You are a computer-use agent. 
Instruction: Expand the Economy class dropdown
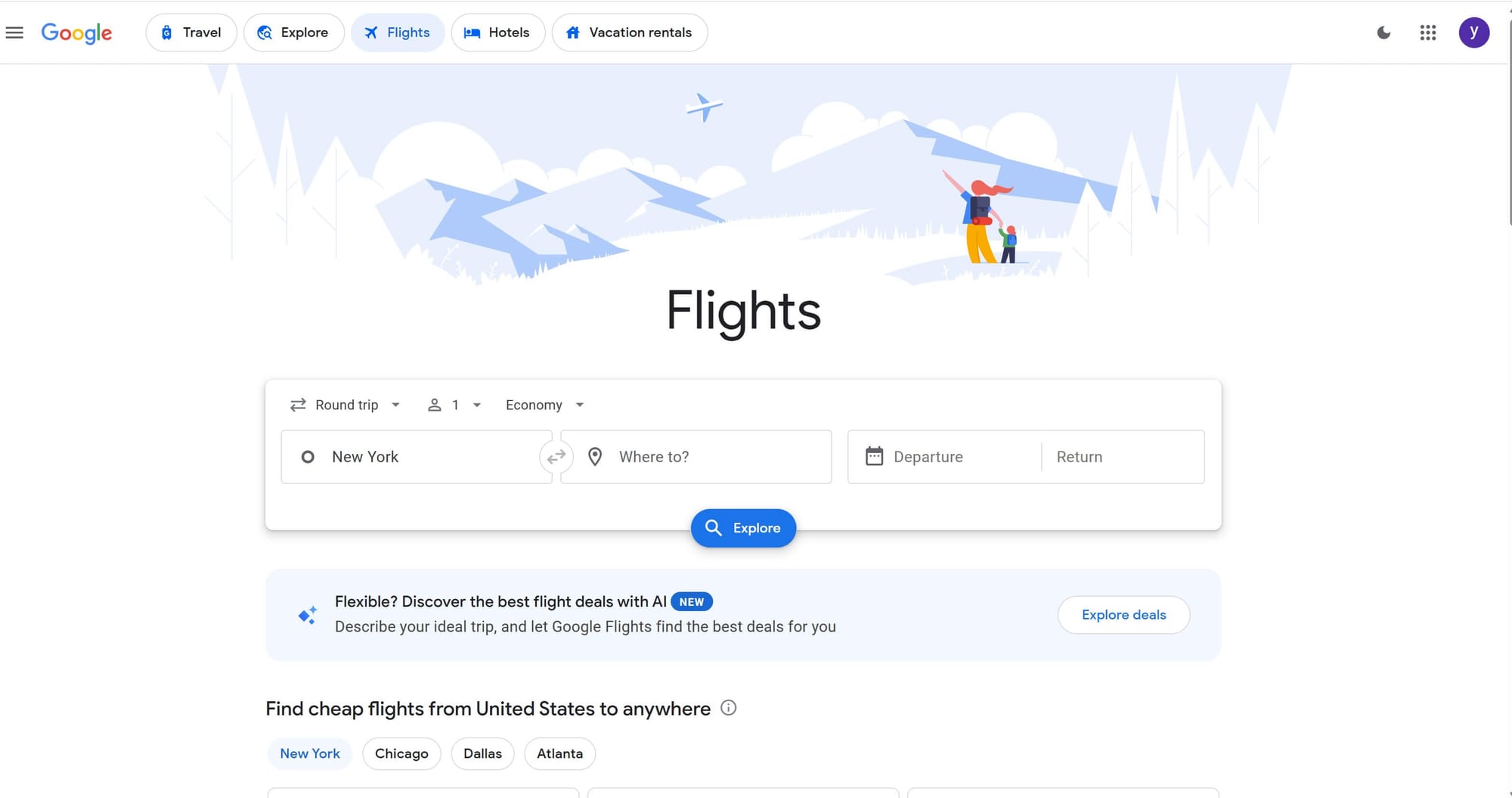544,405
